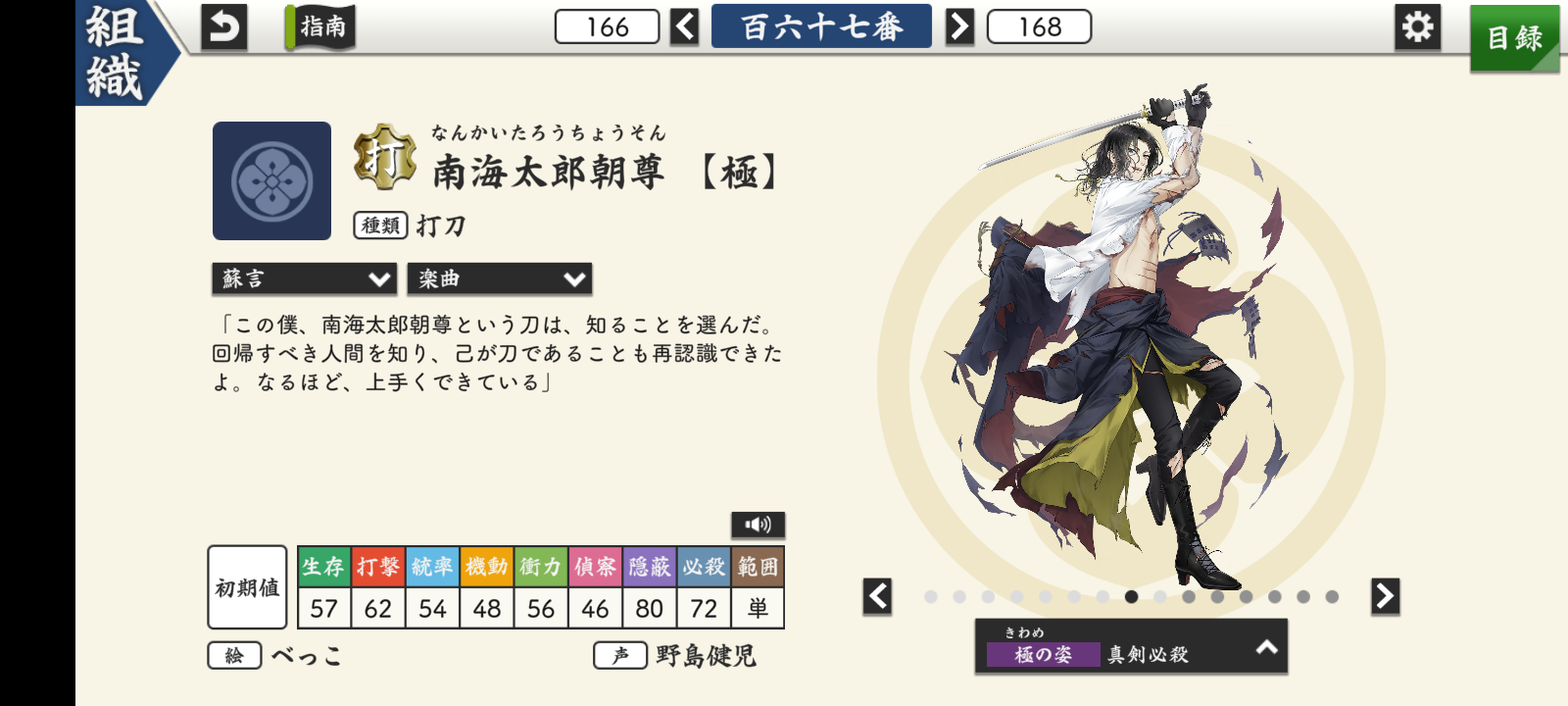Viewport: 1568px width, 706px height.
Task: Open the 指南 guide button
Action: click(319, 27)
